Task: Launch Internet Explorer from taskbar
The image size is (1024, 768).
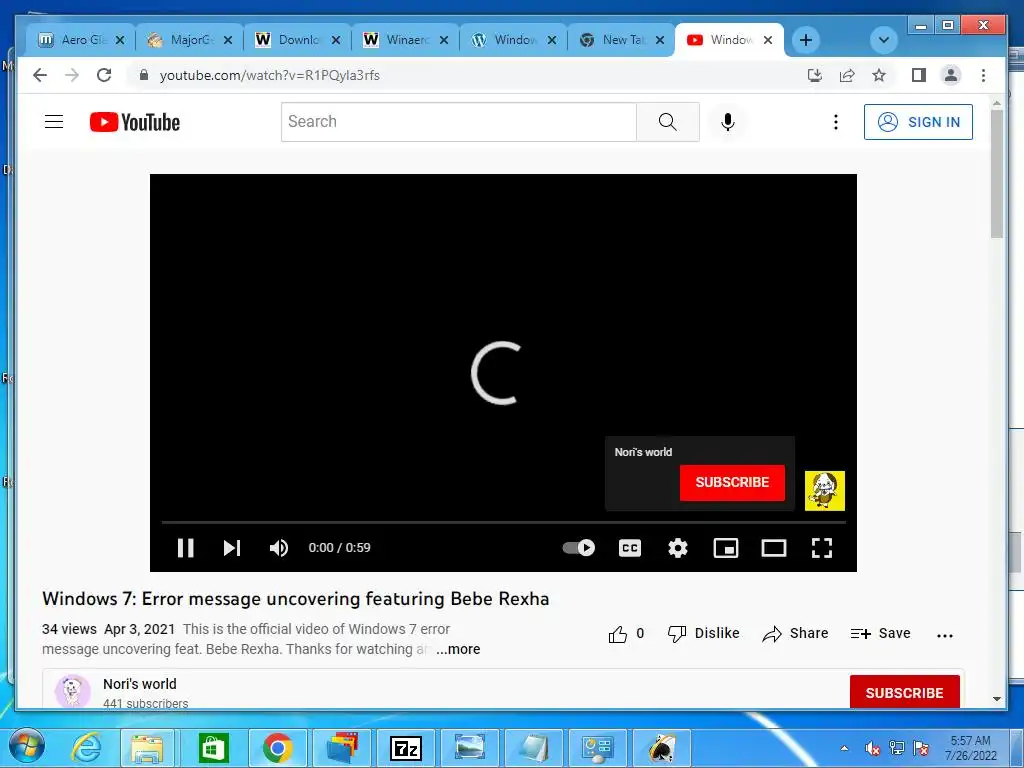Action: click(86, 748)
